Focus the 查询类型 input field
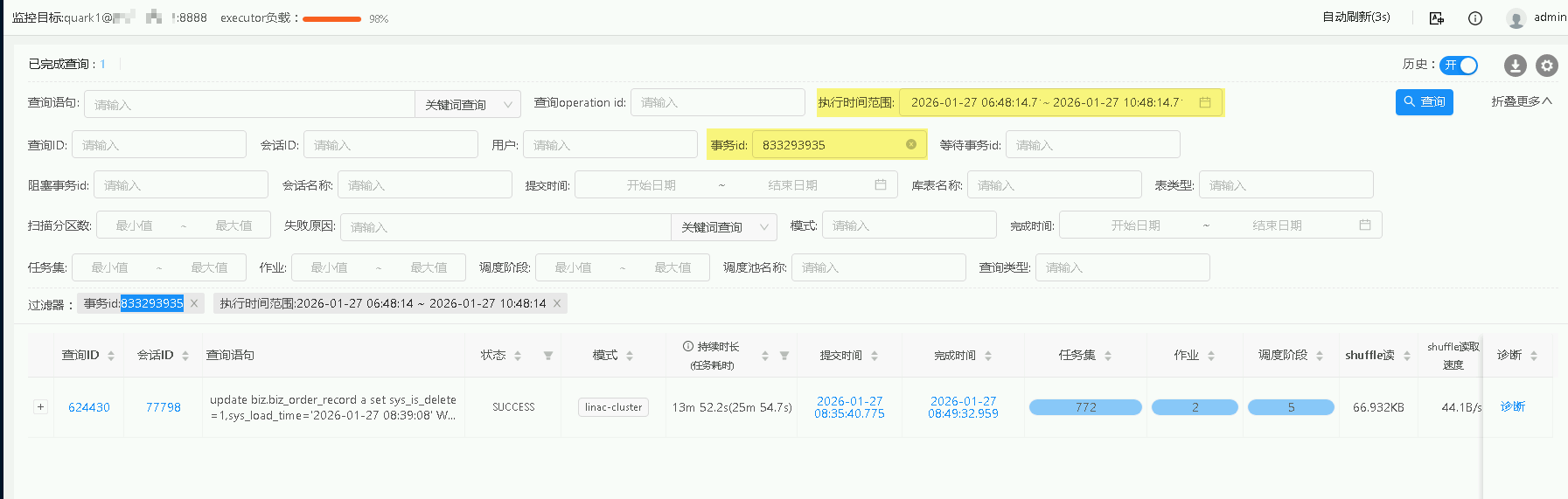1568x499 pixels. coord(1123,267)
